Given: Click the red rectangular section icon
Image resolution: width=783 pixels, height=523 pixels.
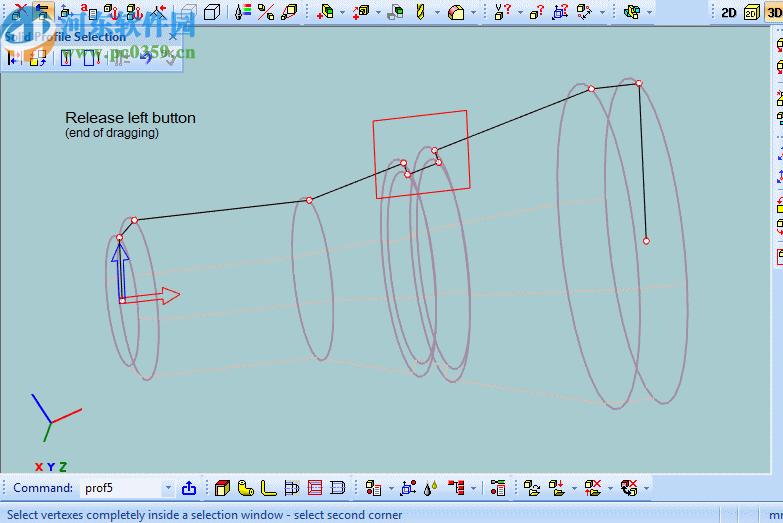Looking at the screenshot, I should [315, 488].
